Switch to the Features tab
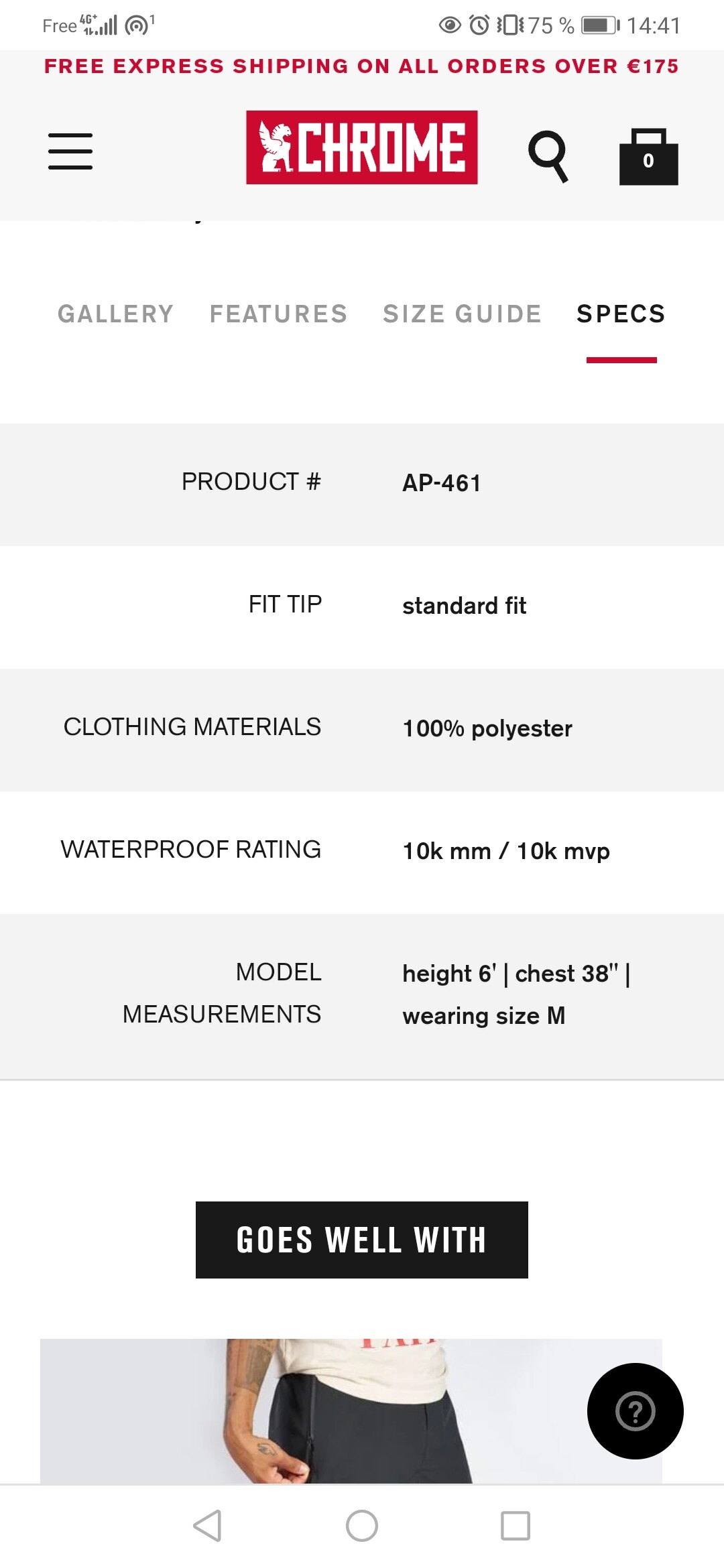This screenshot has height=1568, width=724. [x=278, y=314]
